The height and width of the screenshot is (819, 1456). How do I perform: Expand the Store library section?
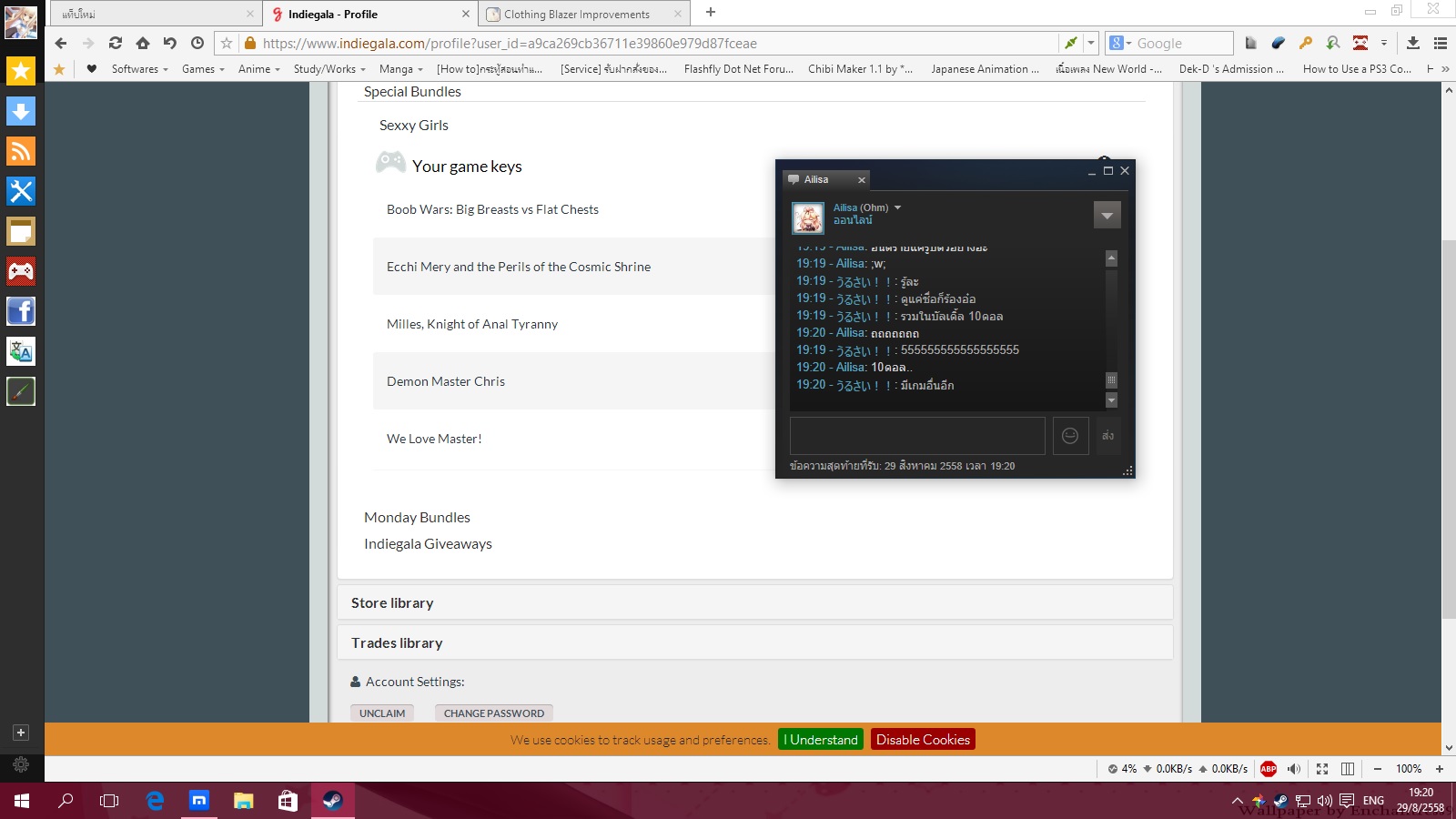coord(754,602)
